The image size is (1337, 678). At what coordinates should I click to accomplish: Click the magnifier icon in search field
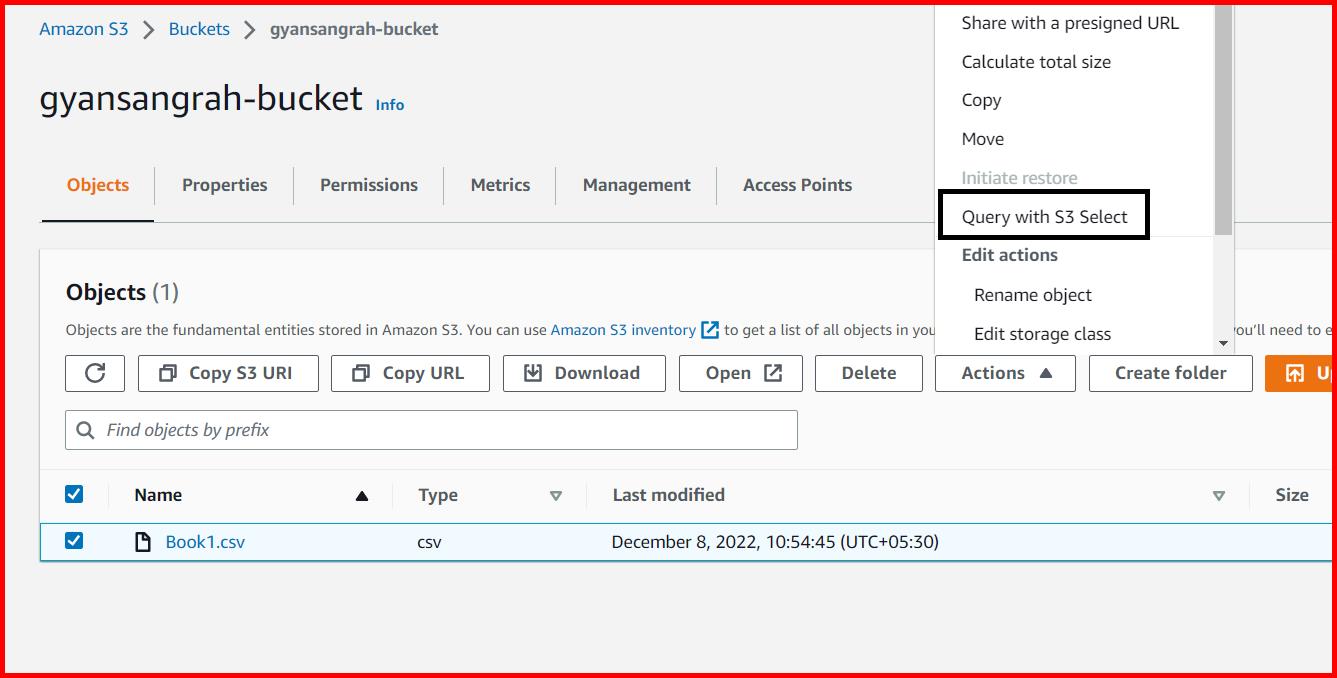(x=84, y=429)
